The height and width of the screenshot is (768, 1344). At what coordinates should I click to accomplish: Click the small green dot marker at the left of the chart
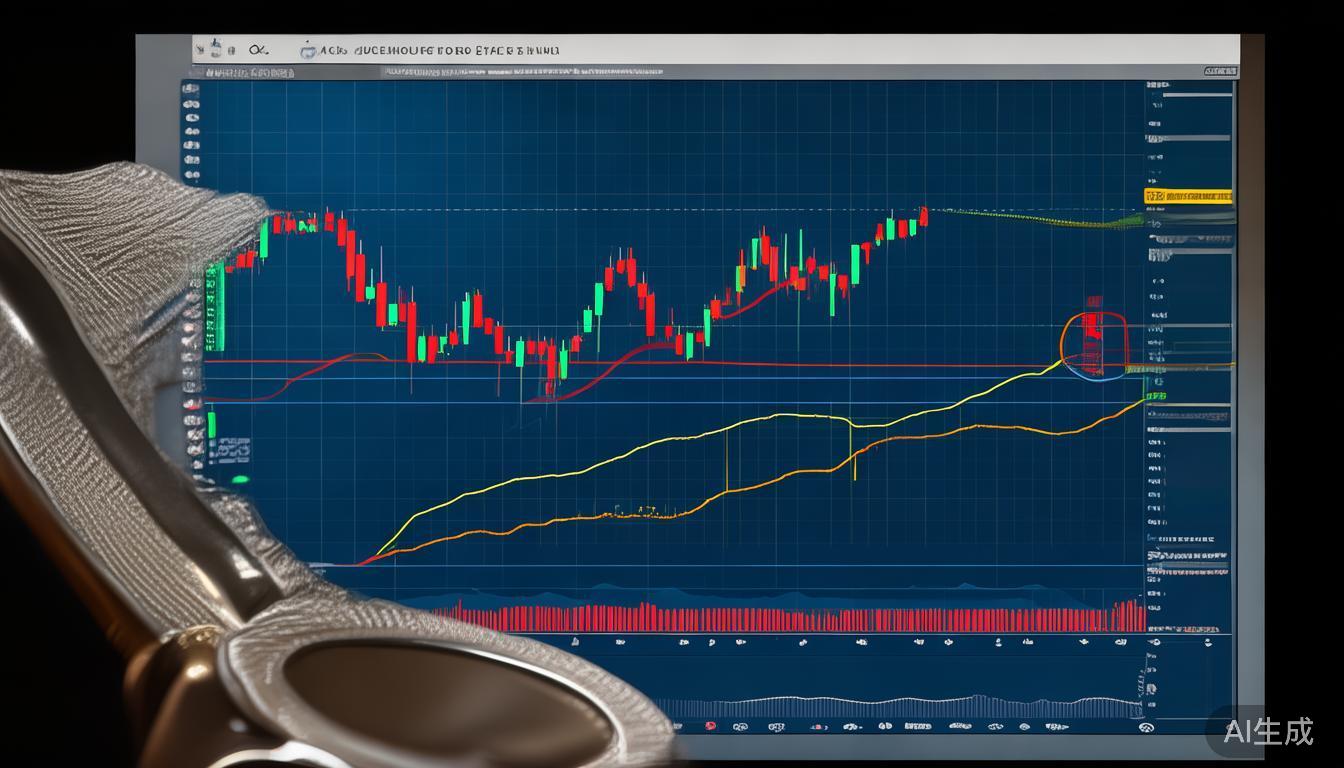pos(240,481)
